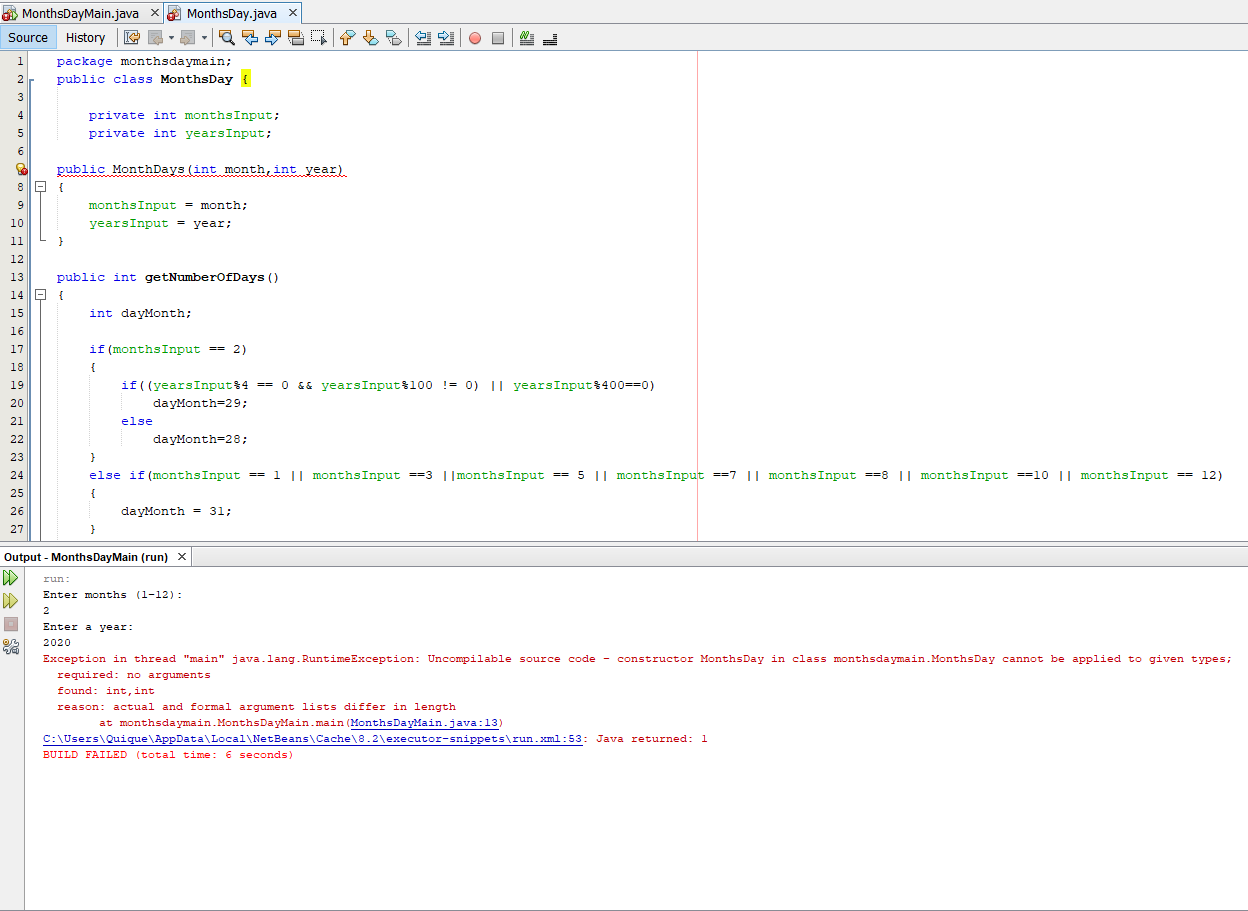Start macro recording with red circle
Image resolution: width=1248 pixels, height=911 pixels.
(475, 38)
